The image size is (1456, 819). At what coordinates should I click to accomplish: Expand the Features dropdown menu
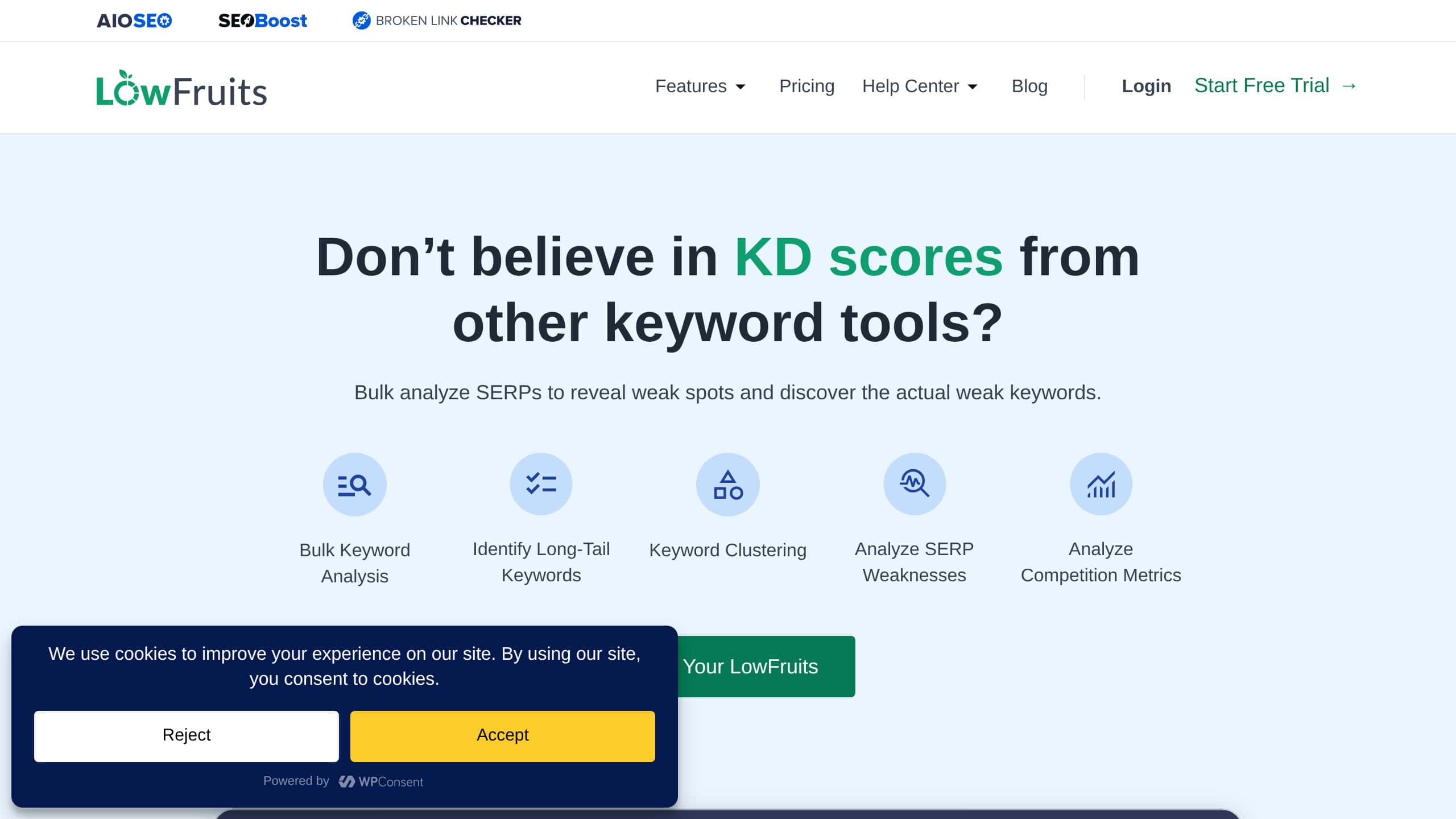click(x=692, y=86)
